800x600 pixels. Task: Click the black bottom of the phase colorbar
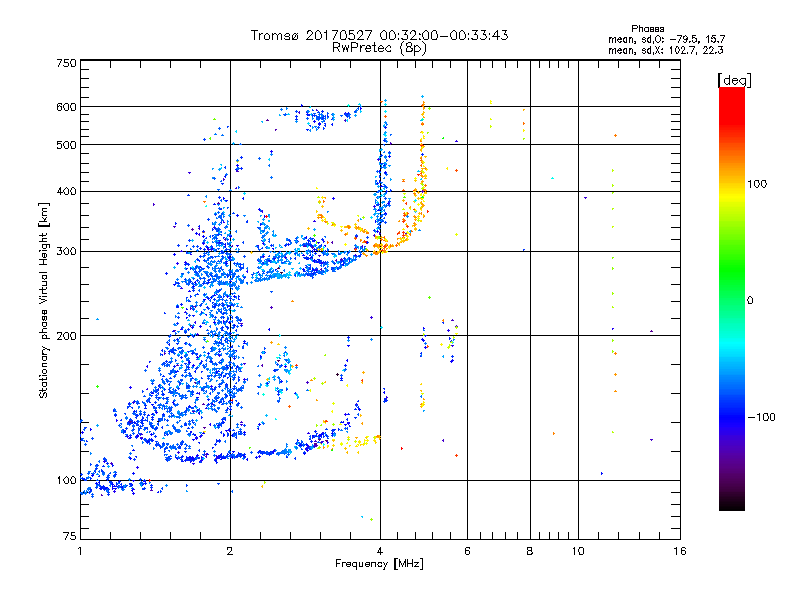coord(732,503)
